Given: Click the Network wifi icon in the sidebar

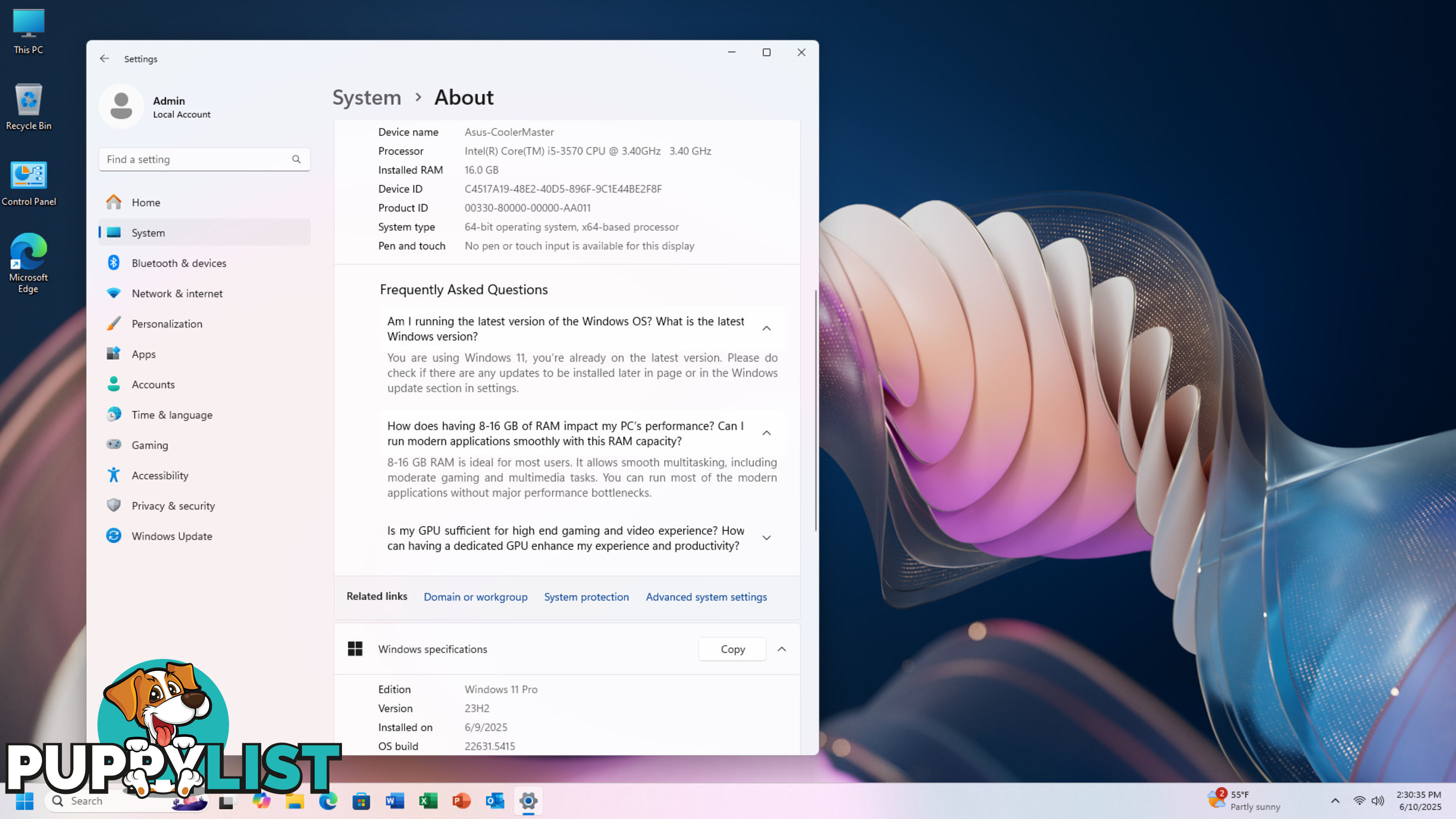Looking at the screenshot, I should 114,293.
